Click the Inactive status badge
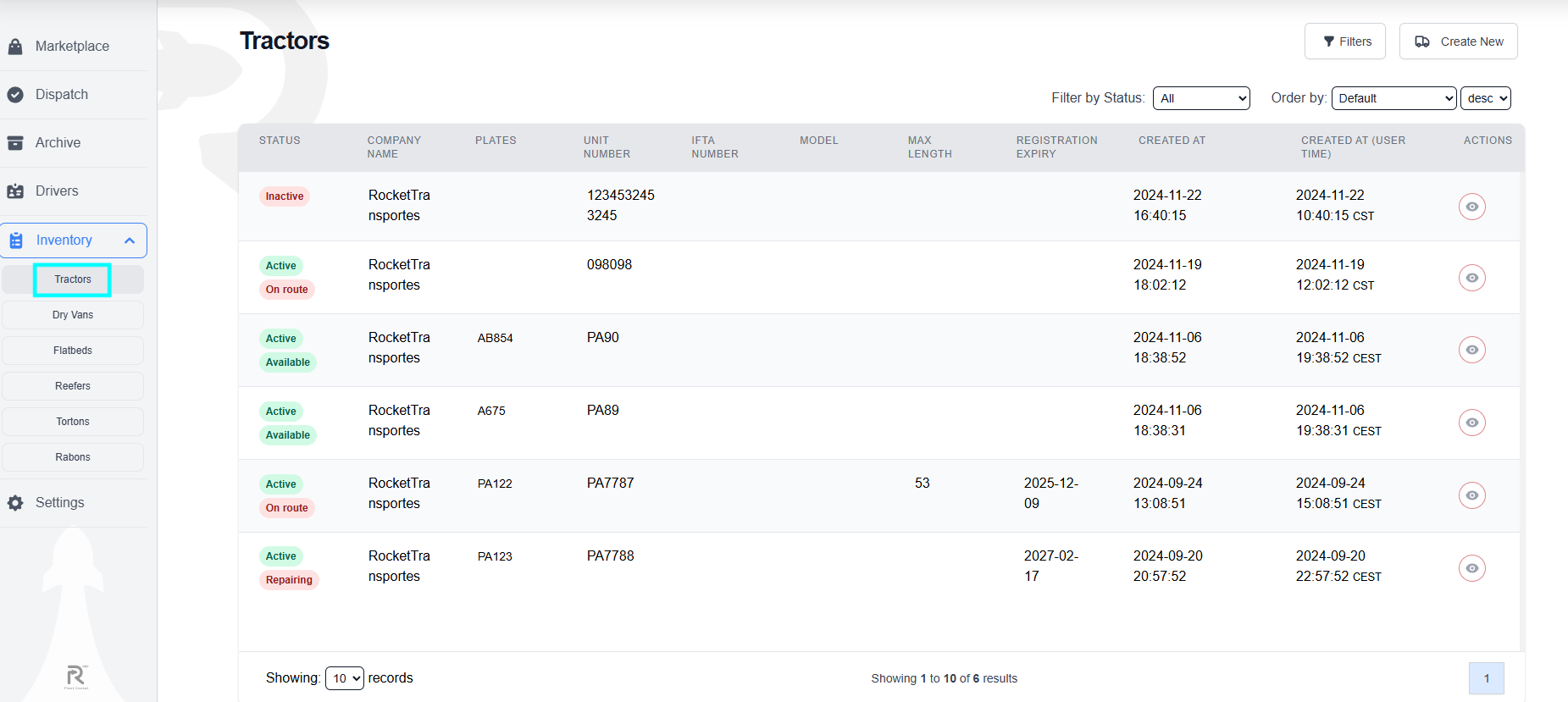Viewport: 1568px width, 702px height. click(x=285, y=196)
